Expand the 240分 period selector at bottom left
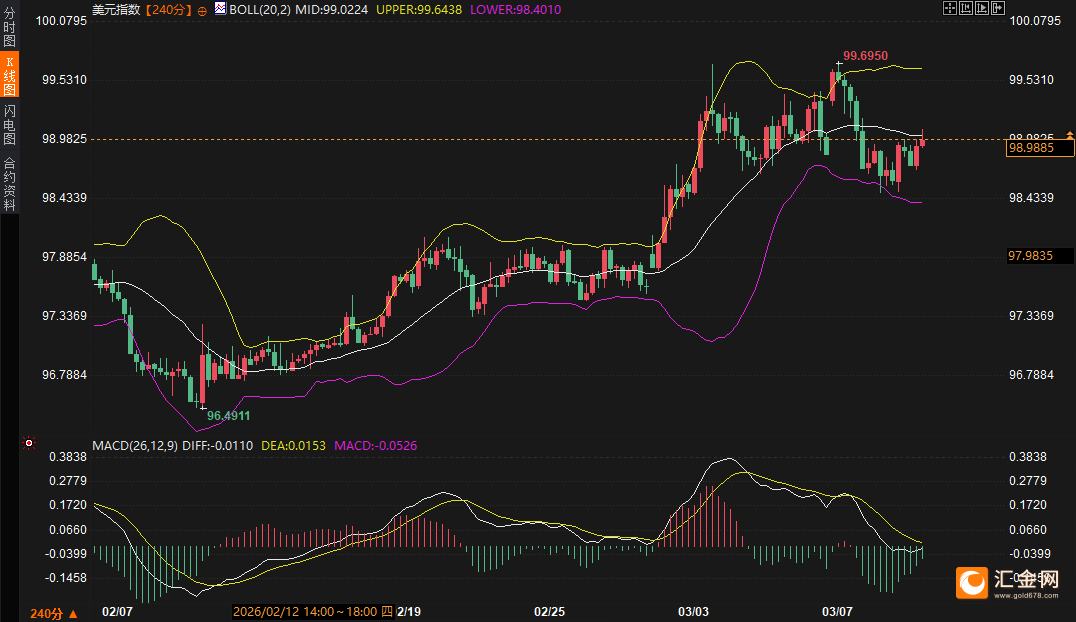The image size is (1076, 622). 52,613
